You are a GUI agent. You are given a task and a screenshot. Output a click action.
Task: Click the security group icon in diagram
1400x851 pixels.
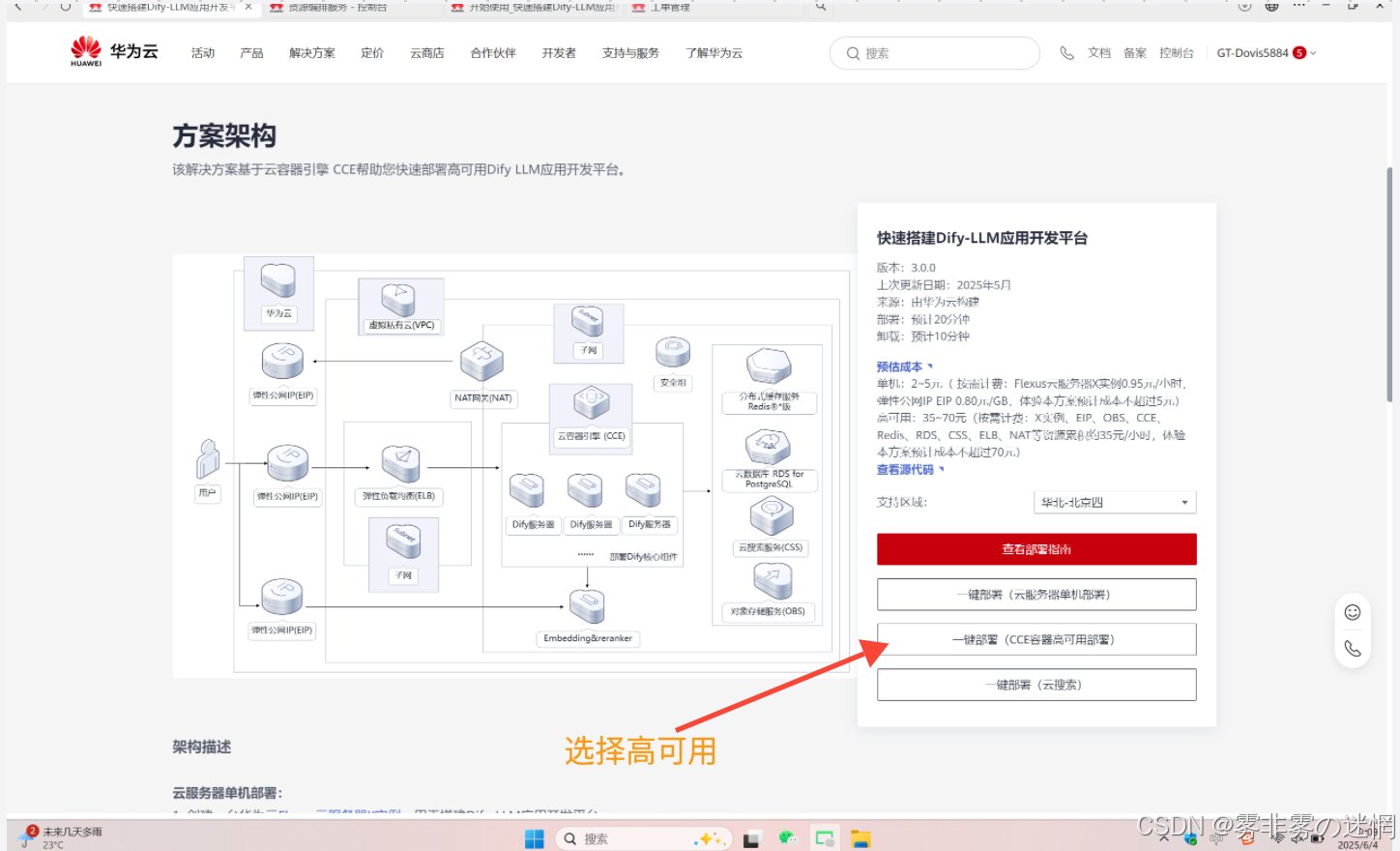(x=673, y=351)
